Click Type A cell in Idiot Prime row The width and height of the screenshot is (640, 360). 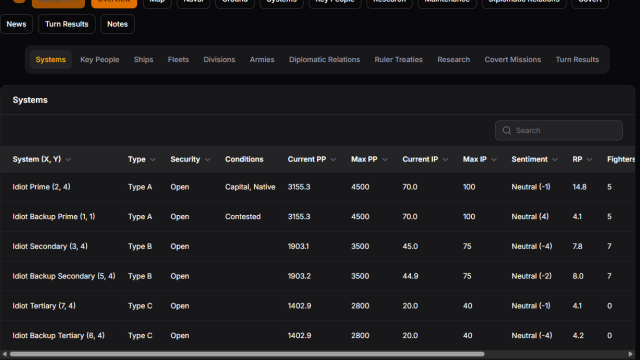(140, 187)
